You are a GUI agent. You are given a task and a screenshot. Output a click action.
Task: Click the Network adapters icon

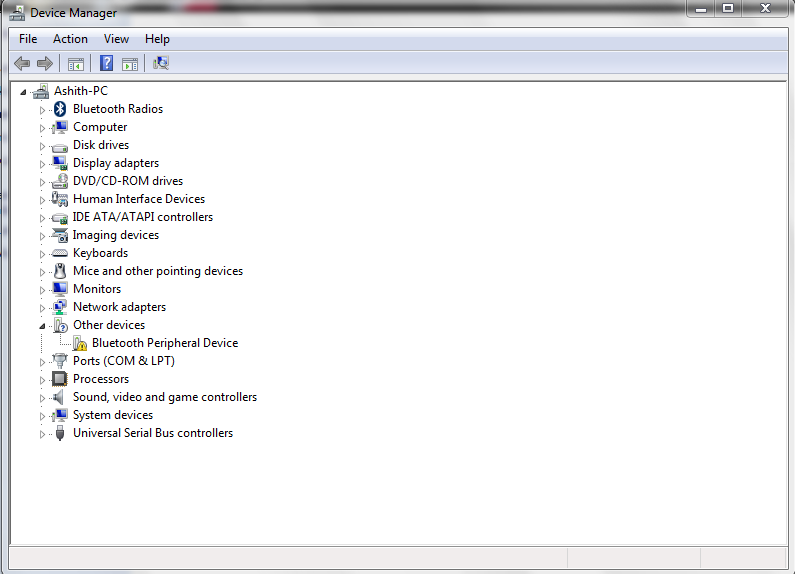(60, 307)
